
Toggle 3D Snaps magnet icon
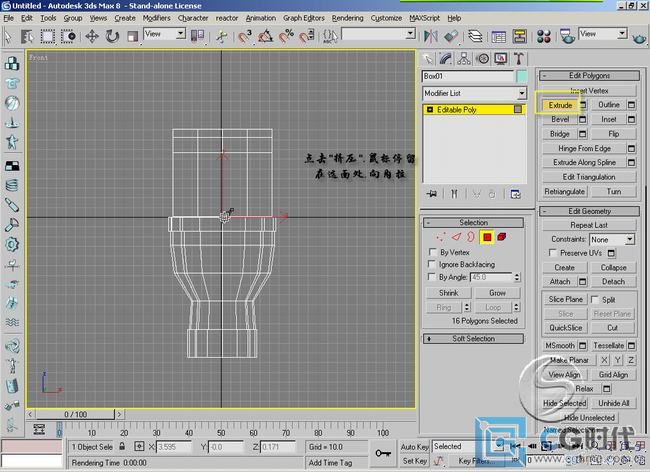click(245, 36)
